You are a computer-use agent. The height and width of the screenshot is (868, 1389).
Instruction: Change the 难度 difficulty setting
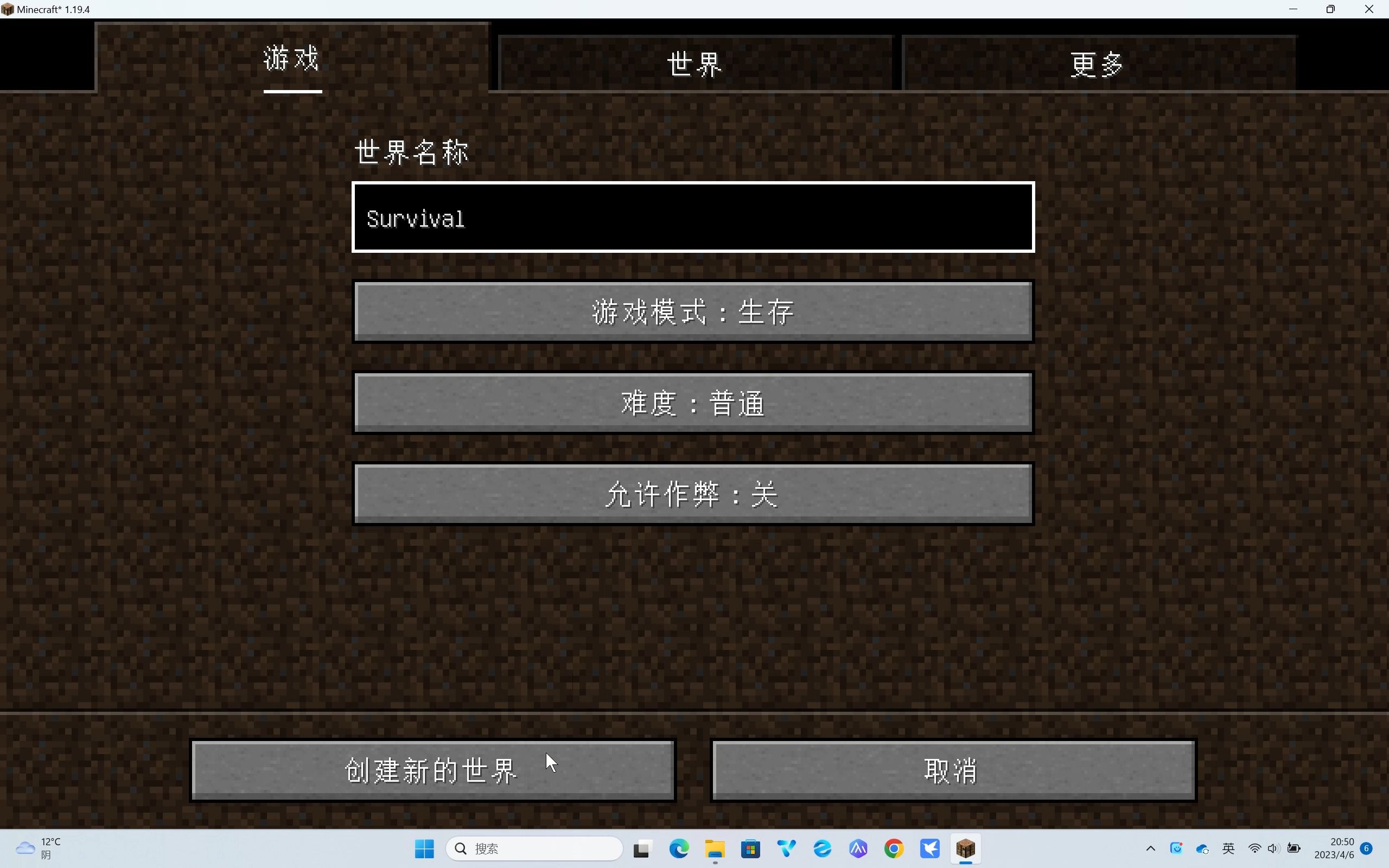tap(693, 403)
